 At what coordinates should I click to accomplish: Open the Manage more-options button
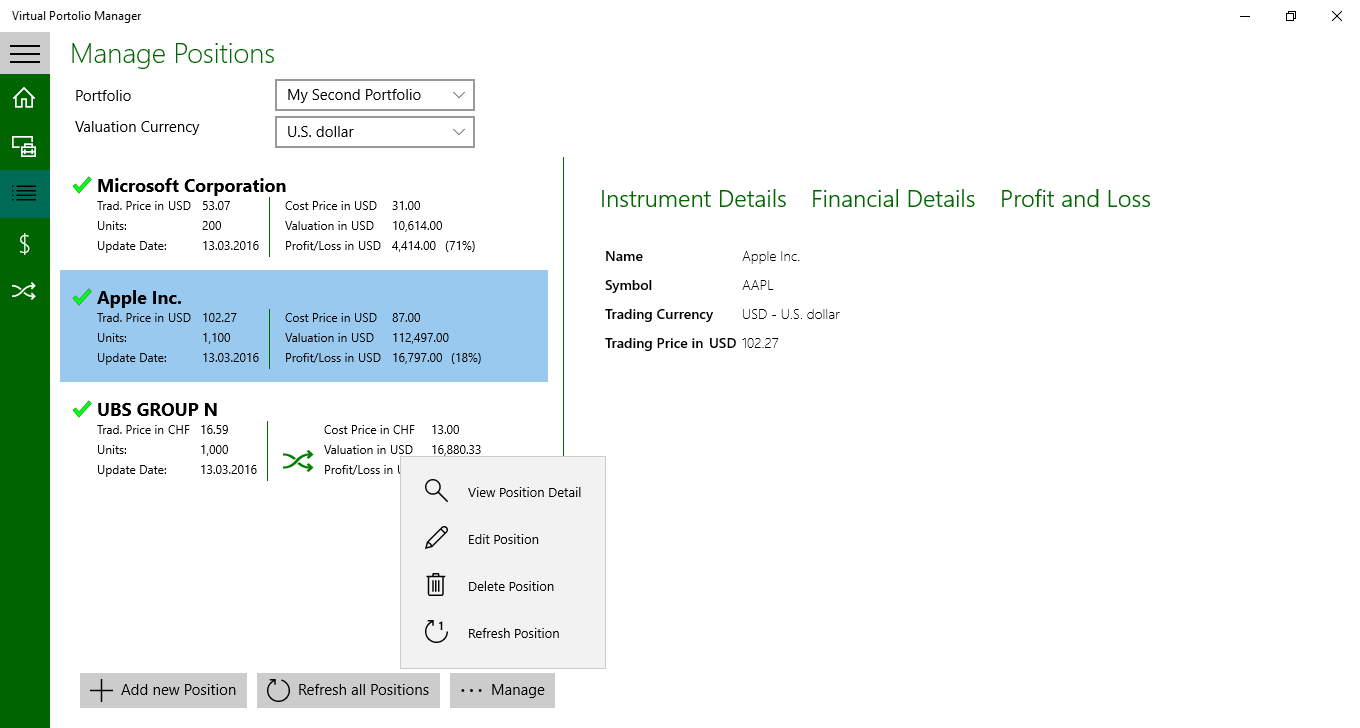point(502,690)
